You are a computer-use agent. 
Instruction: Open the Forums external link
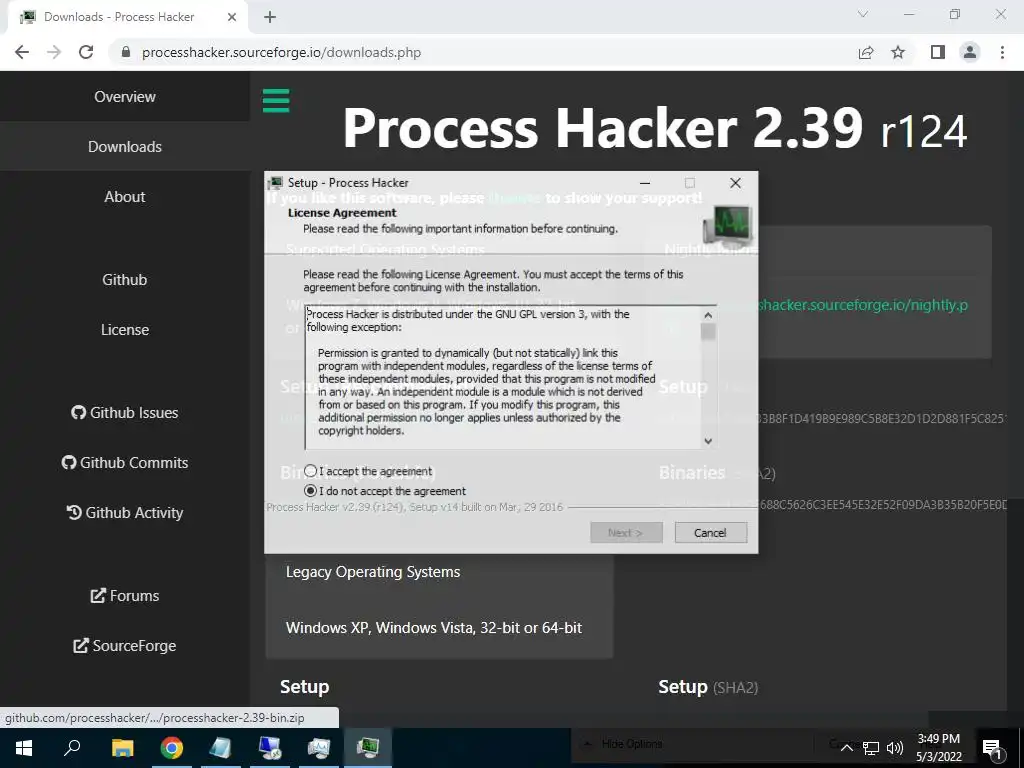point(125,596)
